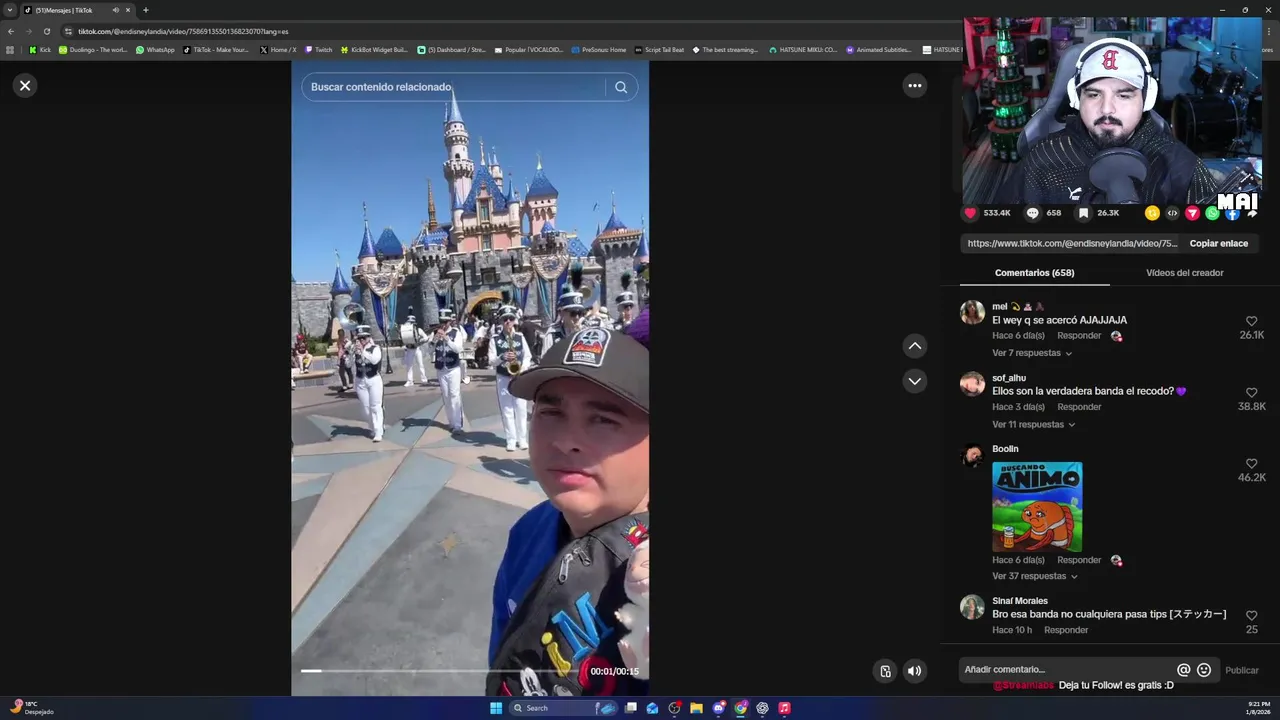1280x720 pixels.
Task: Open the Twitch bookmark
Action: [319, 49]
